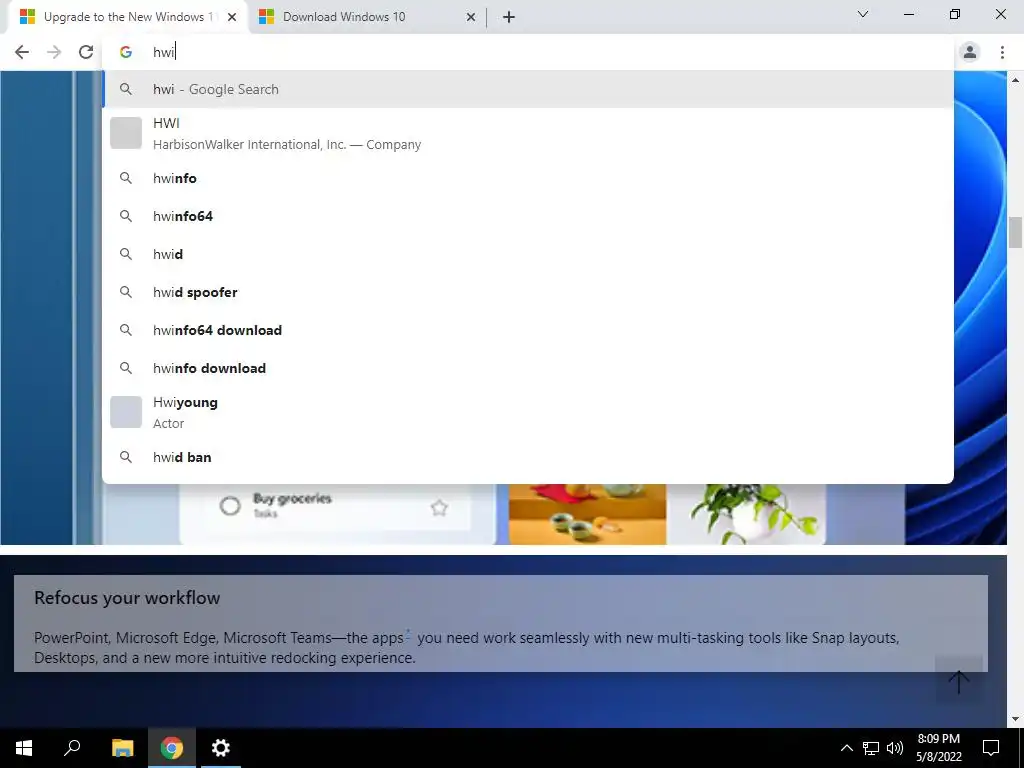The width and height of the screenshot is (1024, 768).
Task: Open a new tab with the plus button
Action: (x=509, y=17)
